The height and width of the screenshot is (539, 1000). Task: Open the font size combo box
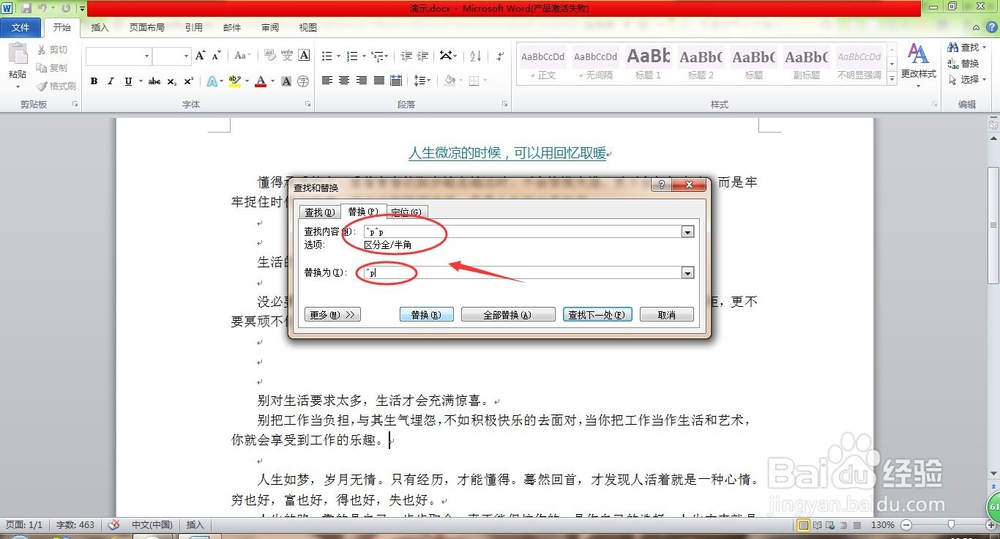coord(172,56)
